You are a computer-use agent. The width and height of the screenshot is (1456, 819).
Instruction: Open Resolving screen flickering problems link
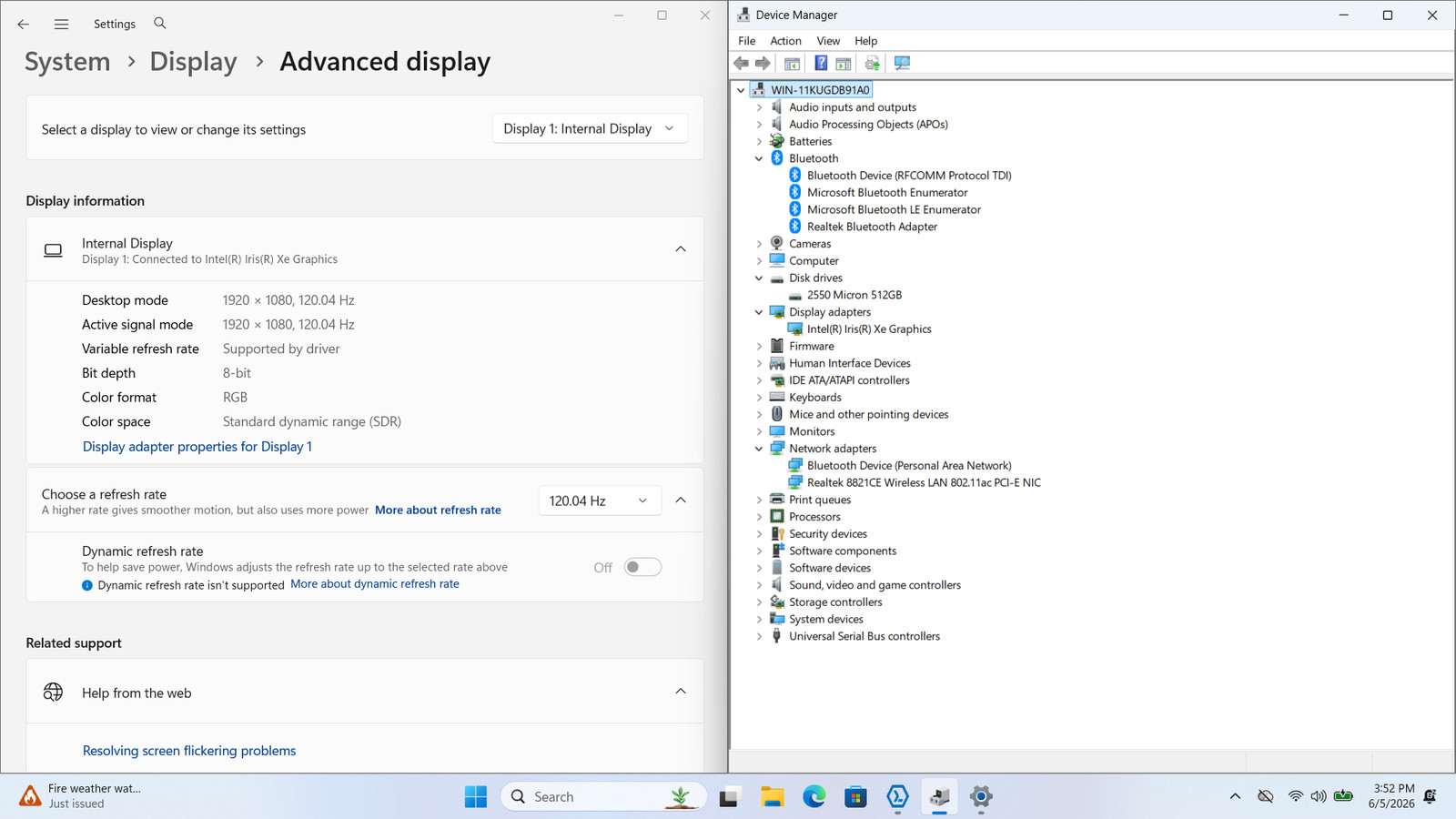(189, 751)
